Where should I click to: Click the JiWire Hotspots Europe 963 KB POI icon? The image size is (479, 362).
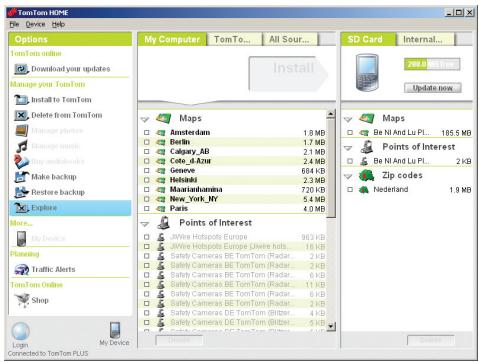tap(161, 237)
